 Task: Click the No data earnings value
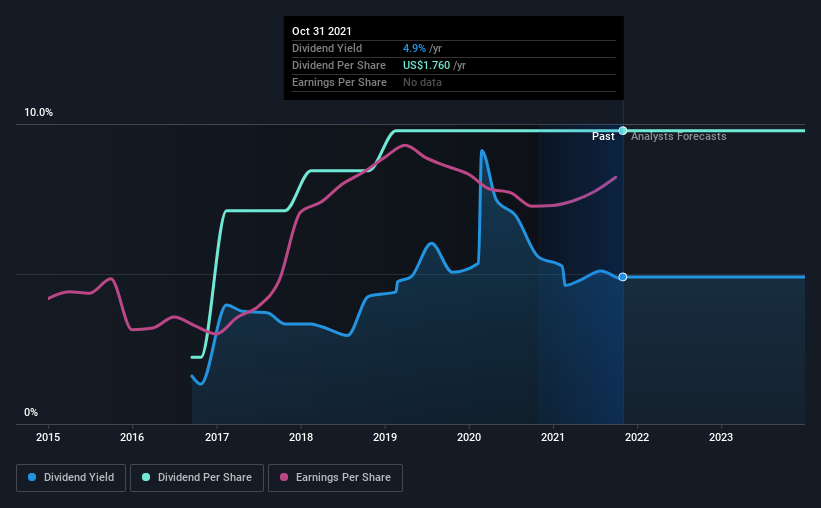coord(422,82)
